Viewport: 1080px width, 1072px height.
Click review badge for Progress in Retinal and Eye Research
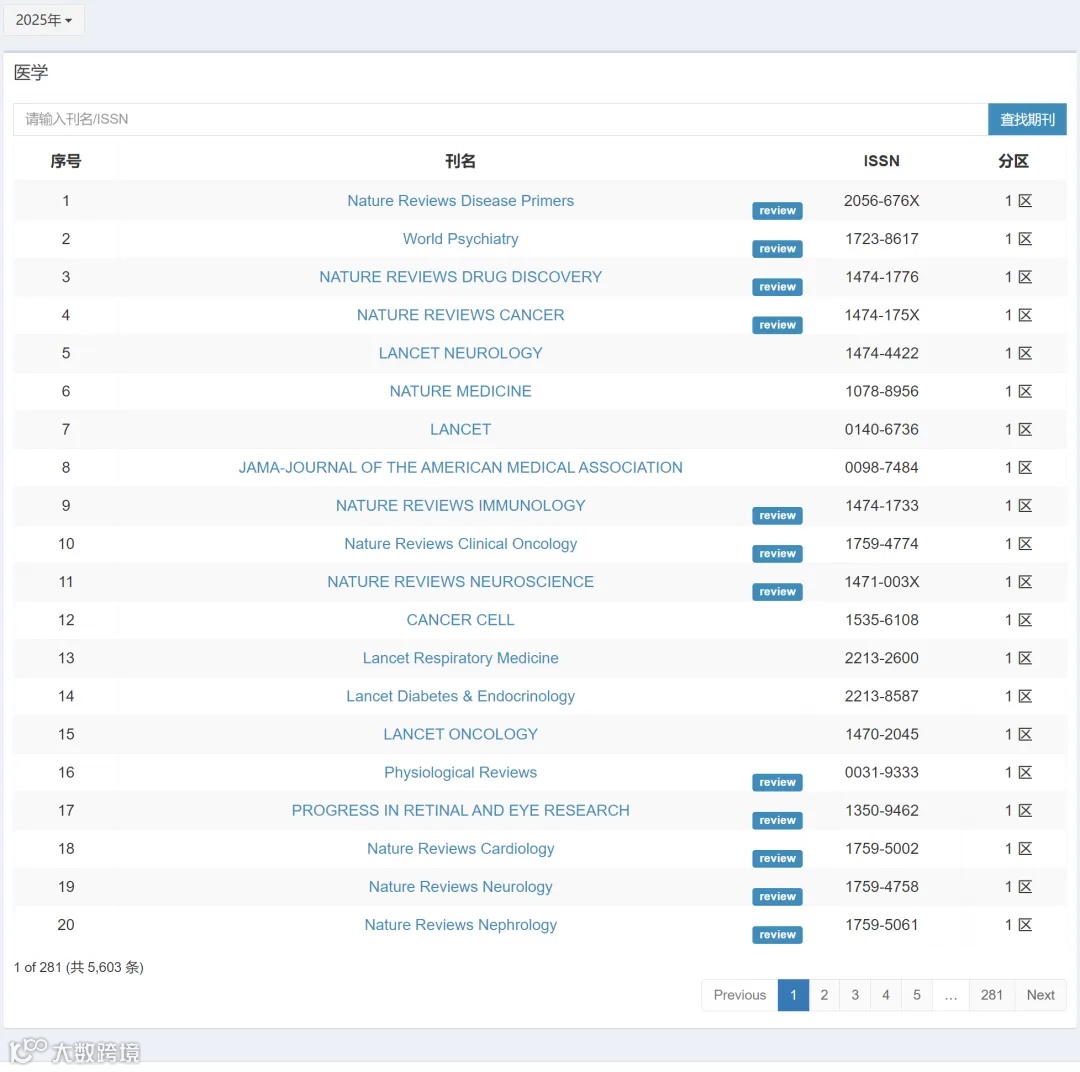(777, 821)
